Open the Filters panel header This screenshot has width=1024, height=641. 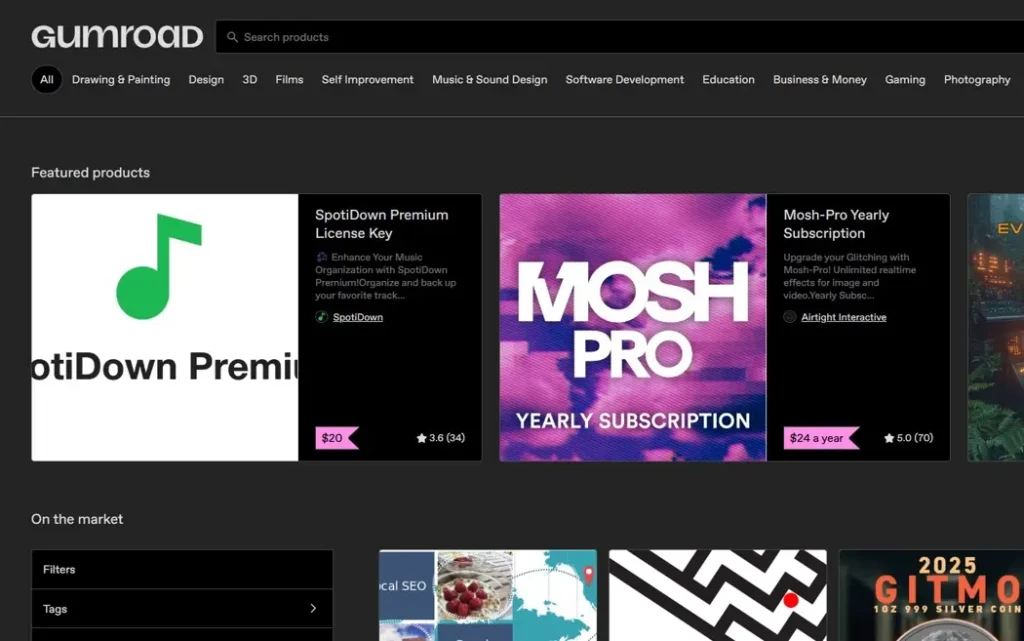(x=182, y=569)
